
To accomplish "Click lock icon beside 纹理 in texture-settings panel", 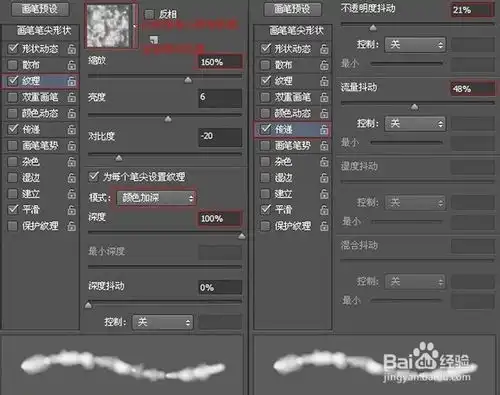I will [72, 81].
